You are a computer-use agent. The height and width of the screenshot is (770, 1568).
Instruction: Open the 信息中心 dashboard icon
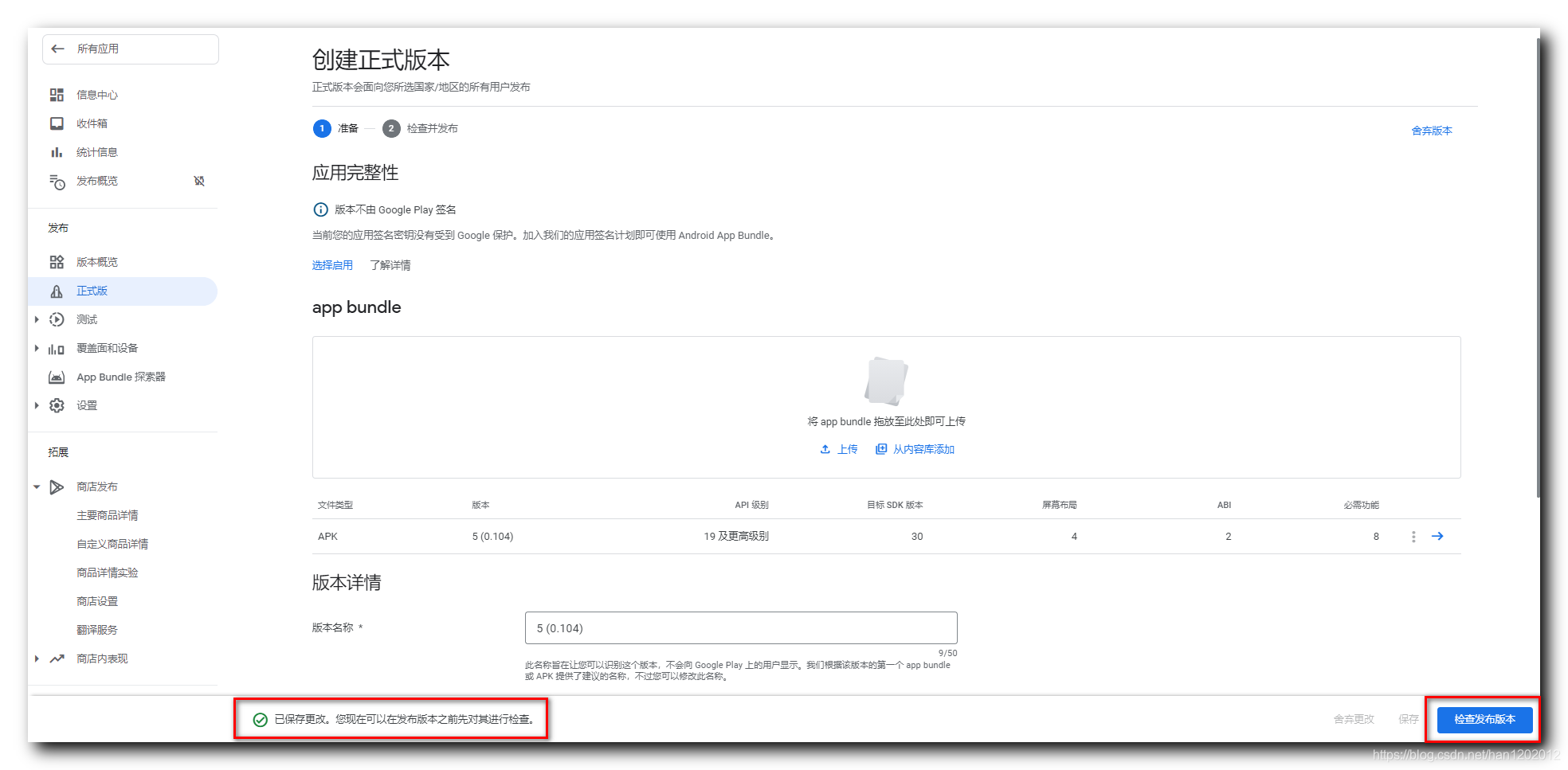pyautogui.click(x=57, y=95)
